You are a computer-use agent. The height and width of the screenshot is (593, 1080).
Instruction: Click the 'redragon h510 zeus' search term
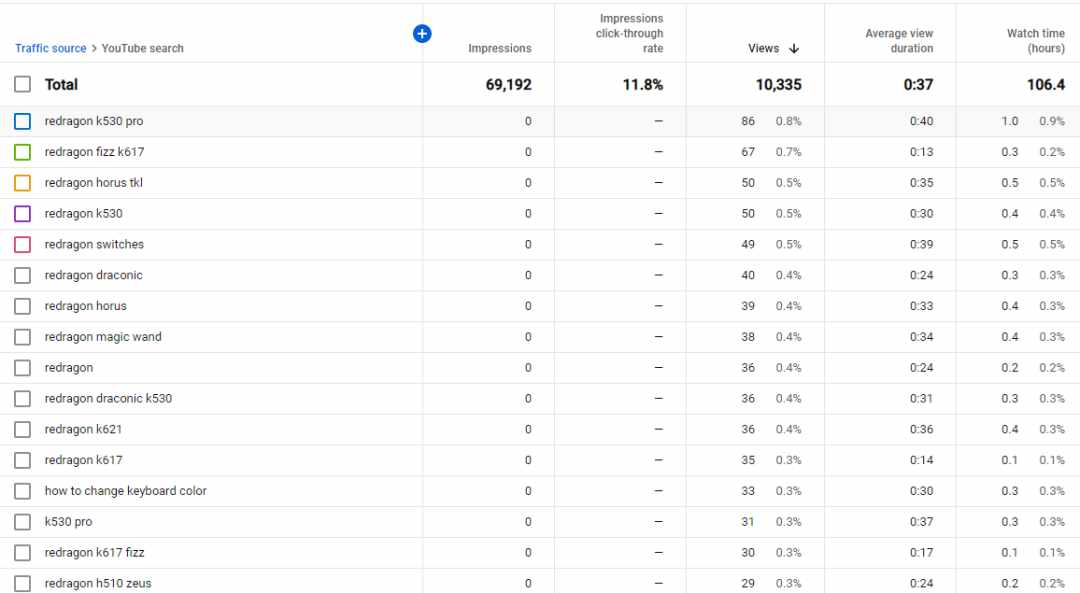[98, 583]
